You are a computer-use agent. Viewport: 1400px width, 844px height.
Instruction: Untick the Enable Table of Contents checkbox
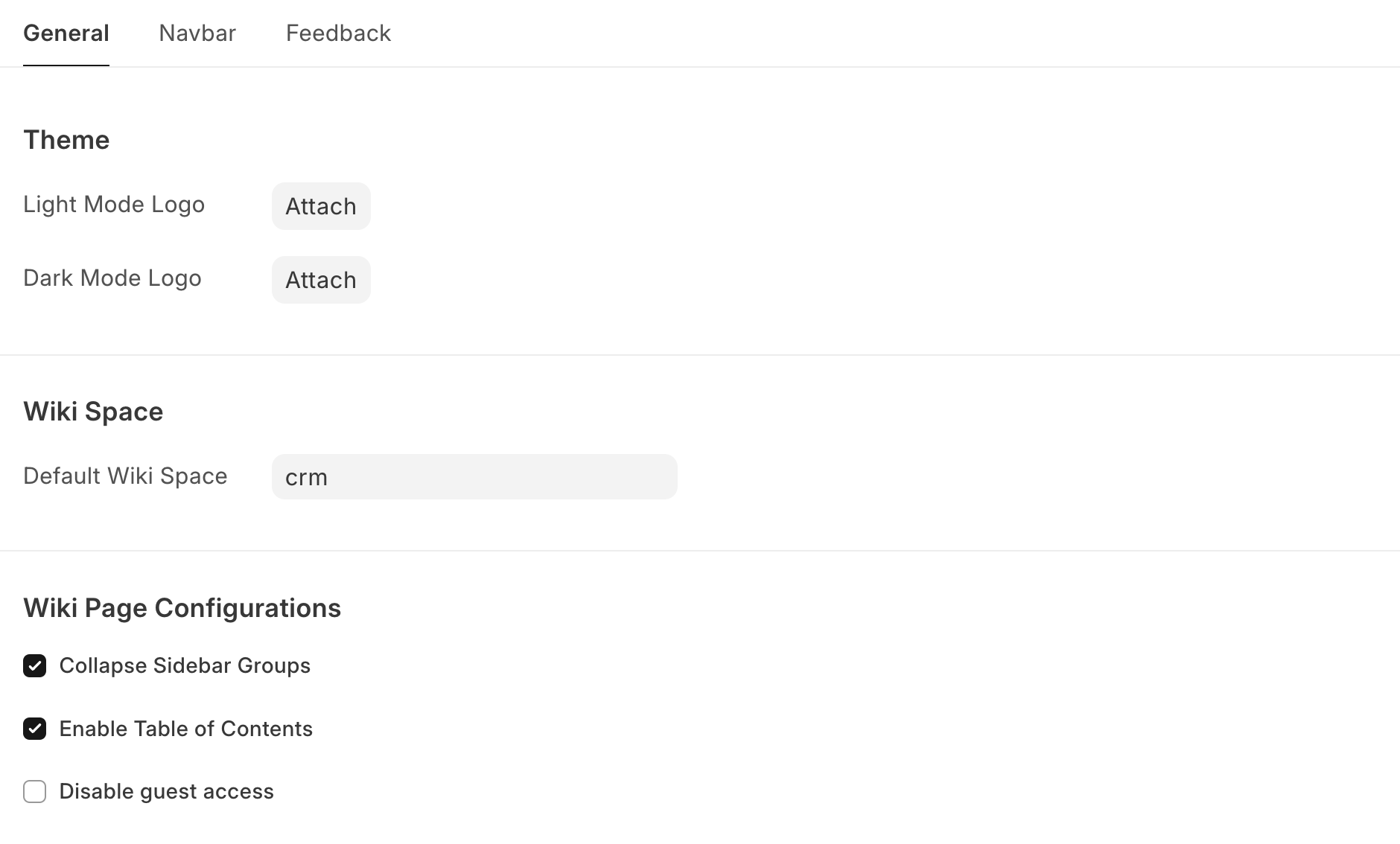[x=35, y=729]
